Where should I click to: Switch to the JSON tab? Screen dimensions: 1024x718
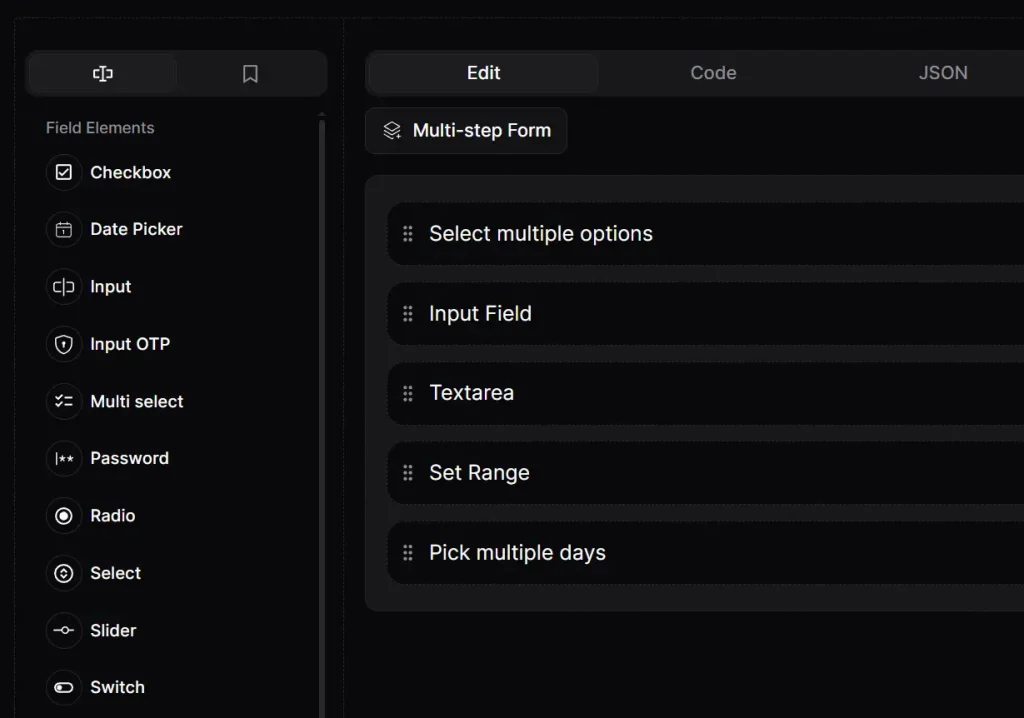[x=942, y=72]
